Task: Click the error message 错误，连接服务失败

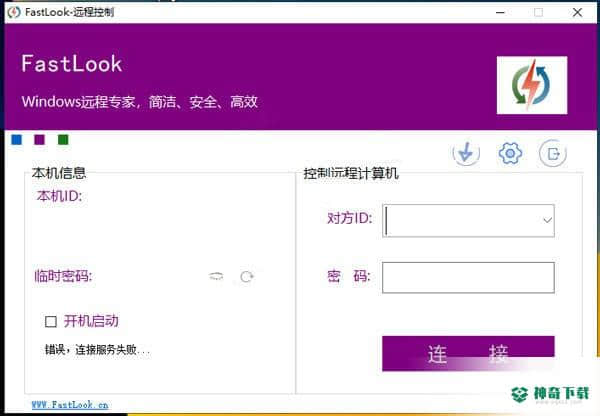Action: point(98,349)
